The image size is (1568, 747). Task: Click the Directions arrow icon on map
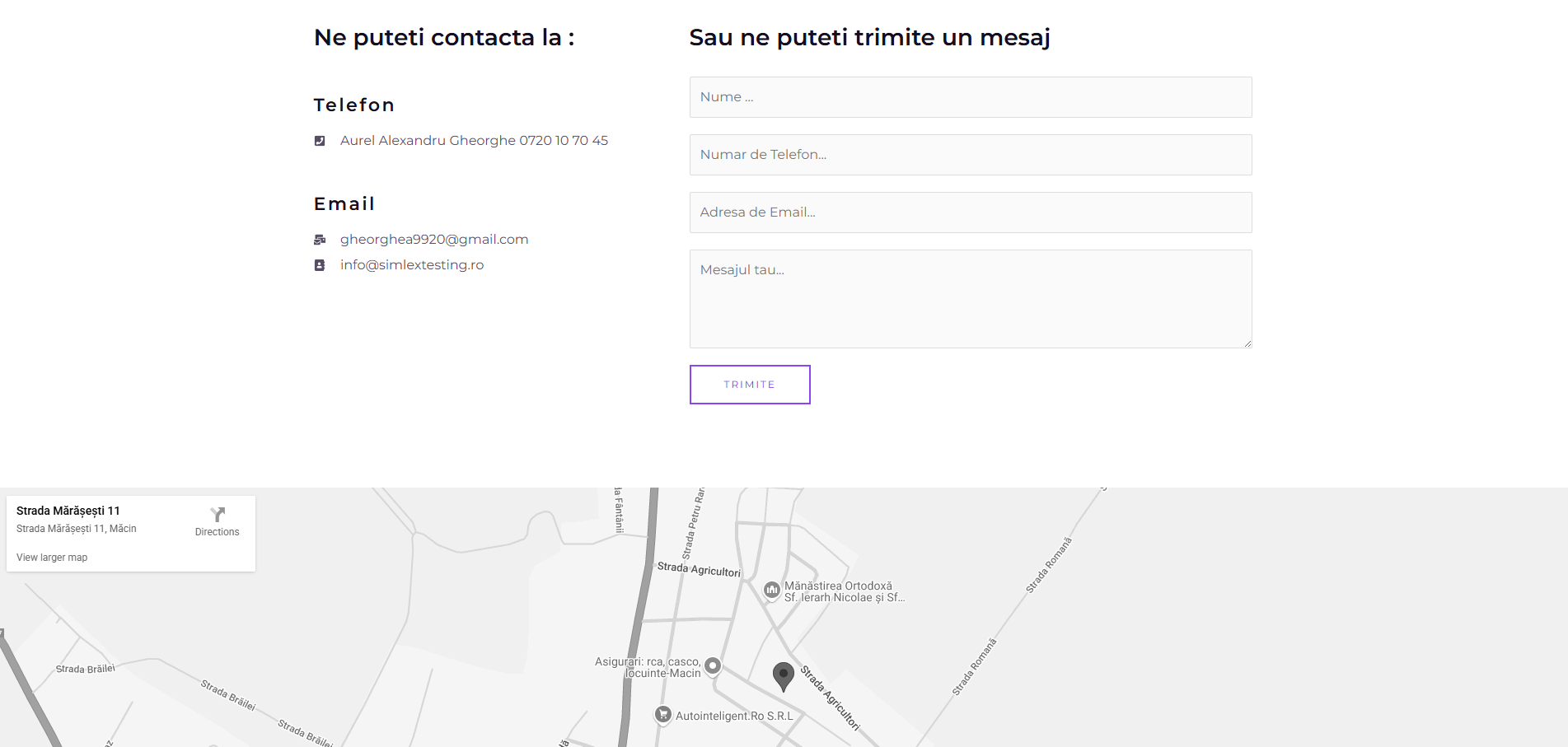coord(218,515)
